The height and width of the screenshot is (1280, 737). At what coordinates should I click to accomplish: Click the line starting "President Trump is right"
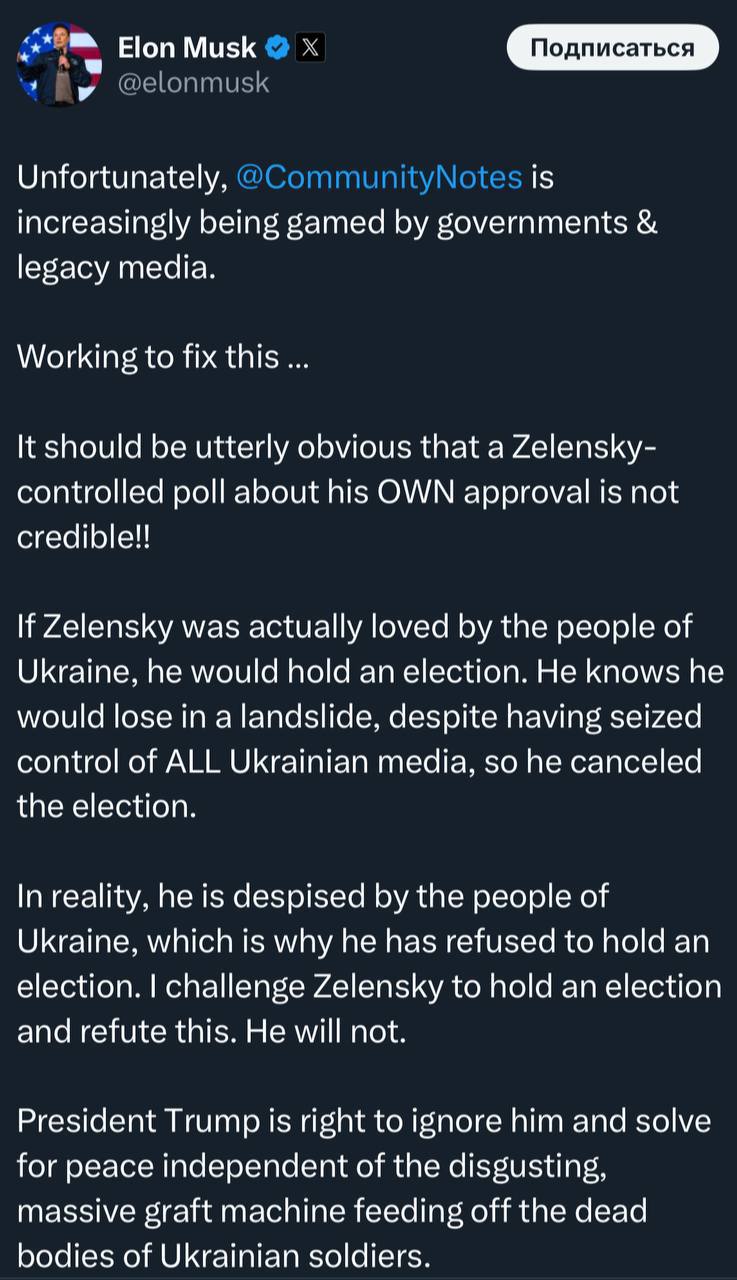click(x=364, y=1121)
